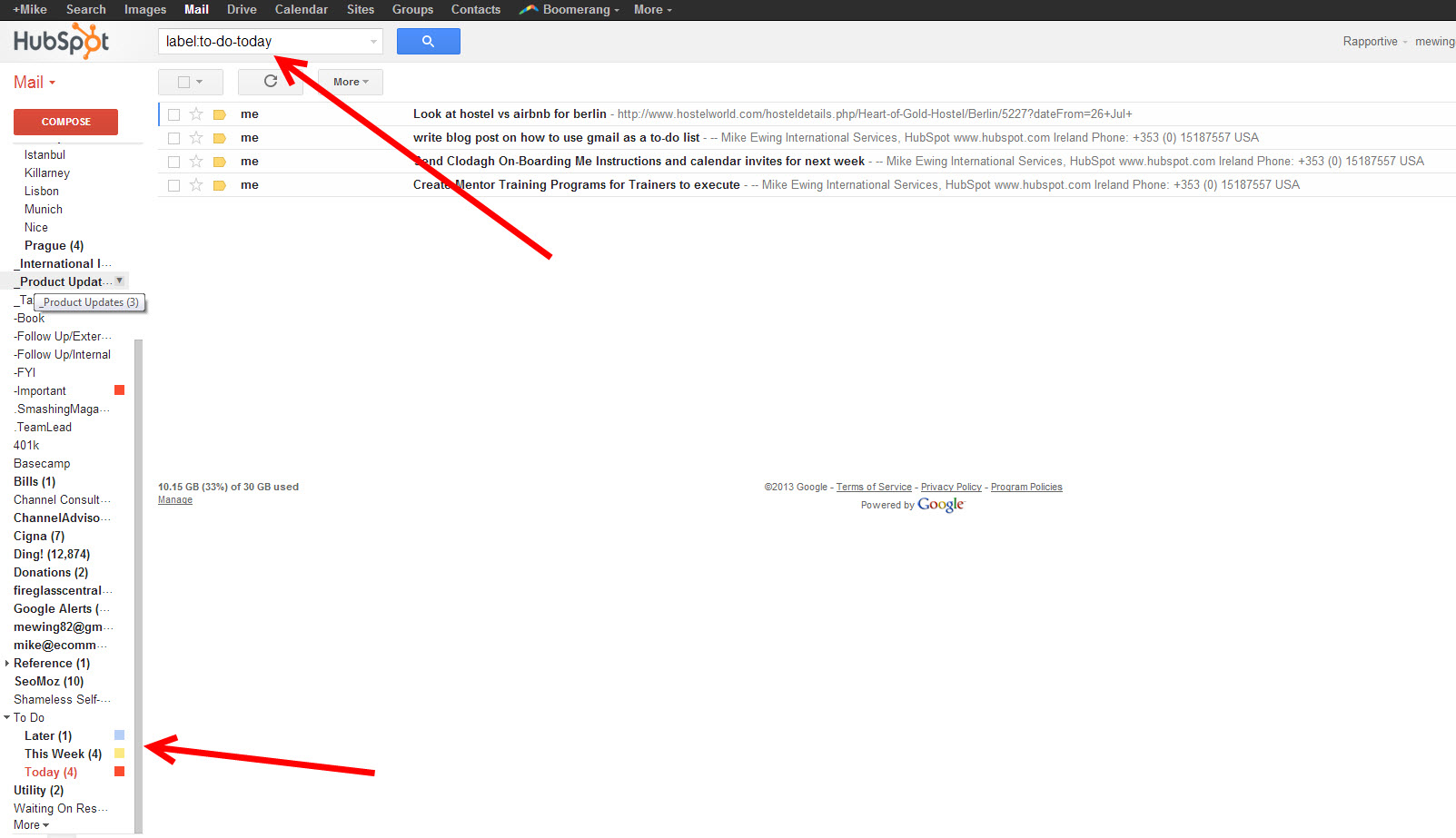Click the search field containing label:to-do-today
1456x838 pixels.
263,41
